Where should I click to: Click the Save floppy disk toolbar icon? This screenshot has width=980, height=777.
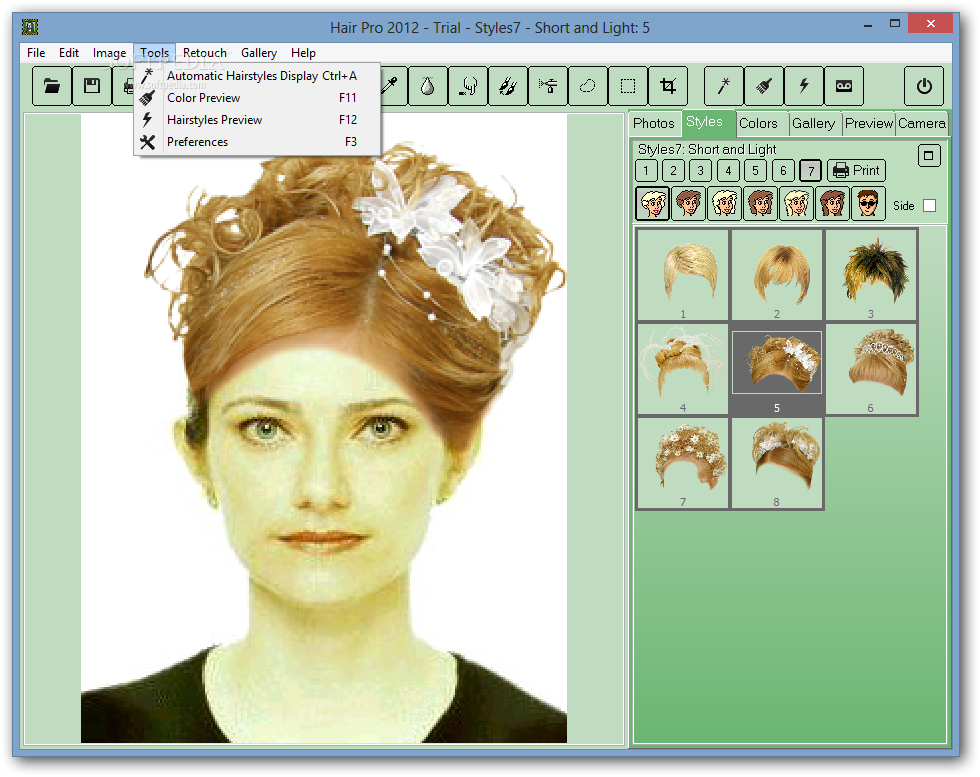[92, 86]
